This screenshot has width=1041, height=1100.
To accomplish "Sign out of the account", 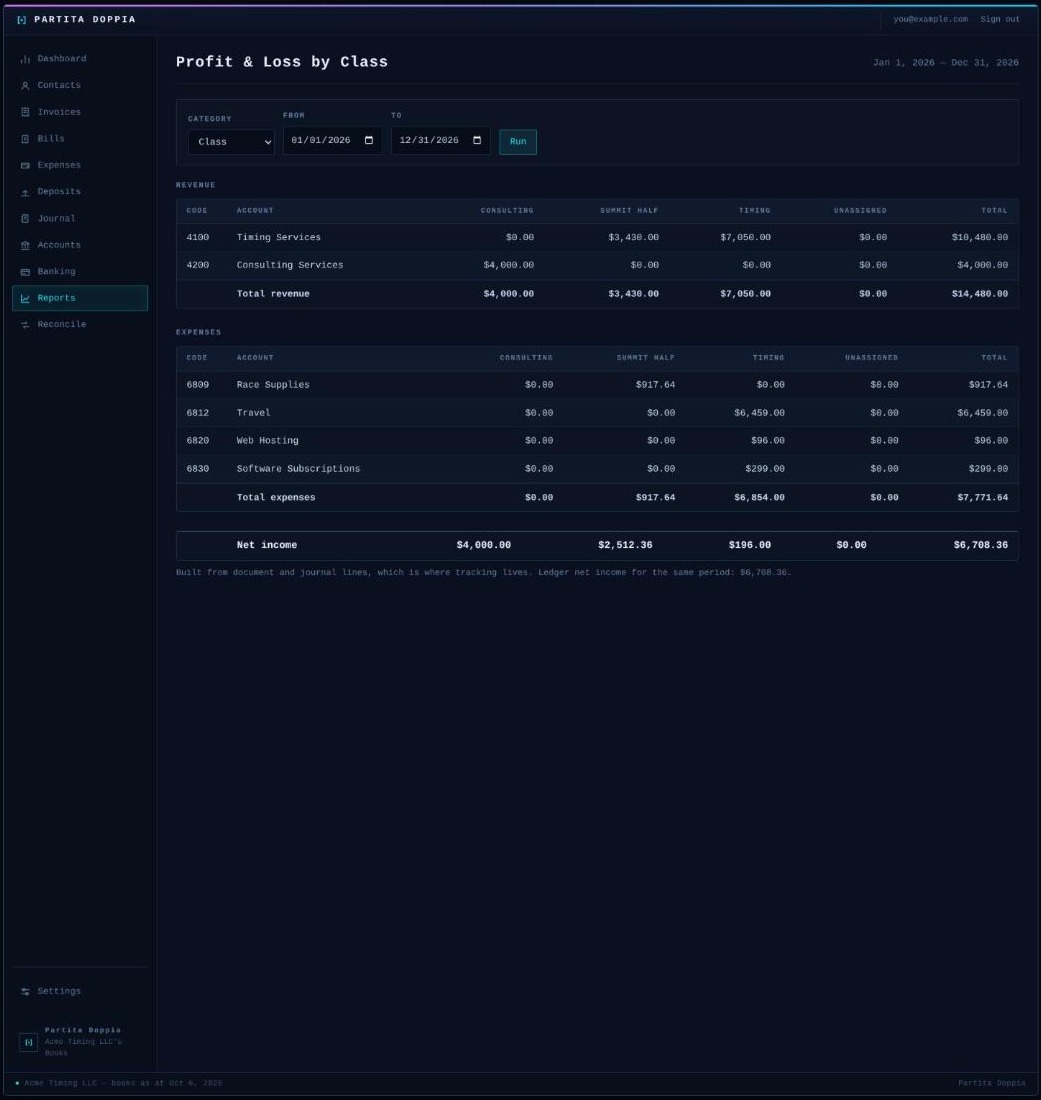I will tap(1000, 20).
